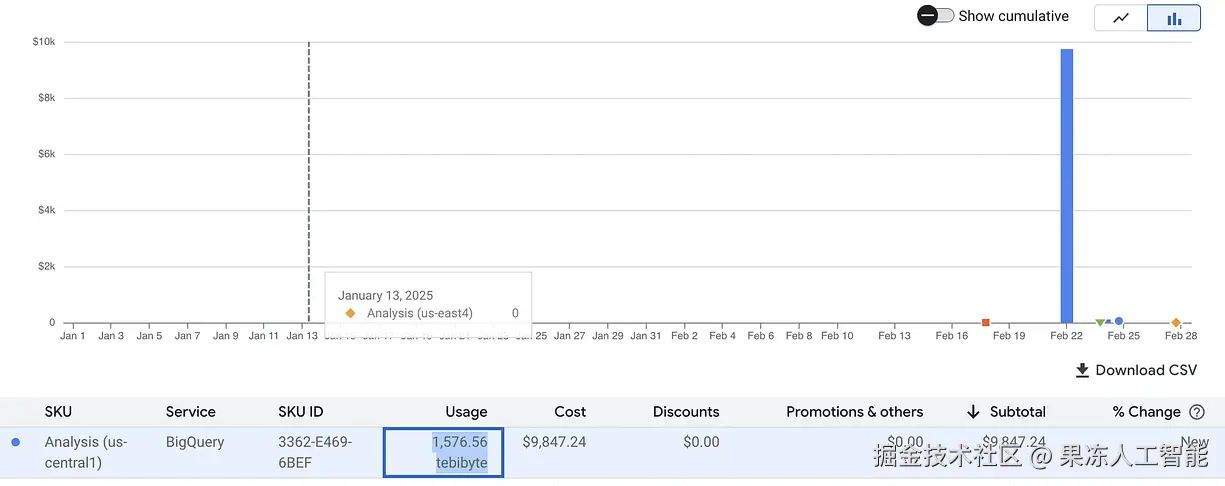
Task: Click the blue dot beside Analysis (us-central1)
Action: coord(16,442)
